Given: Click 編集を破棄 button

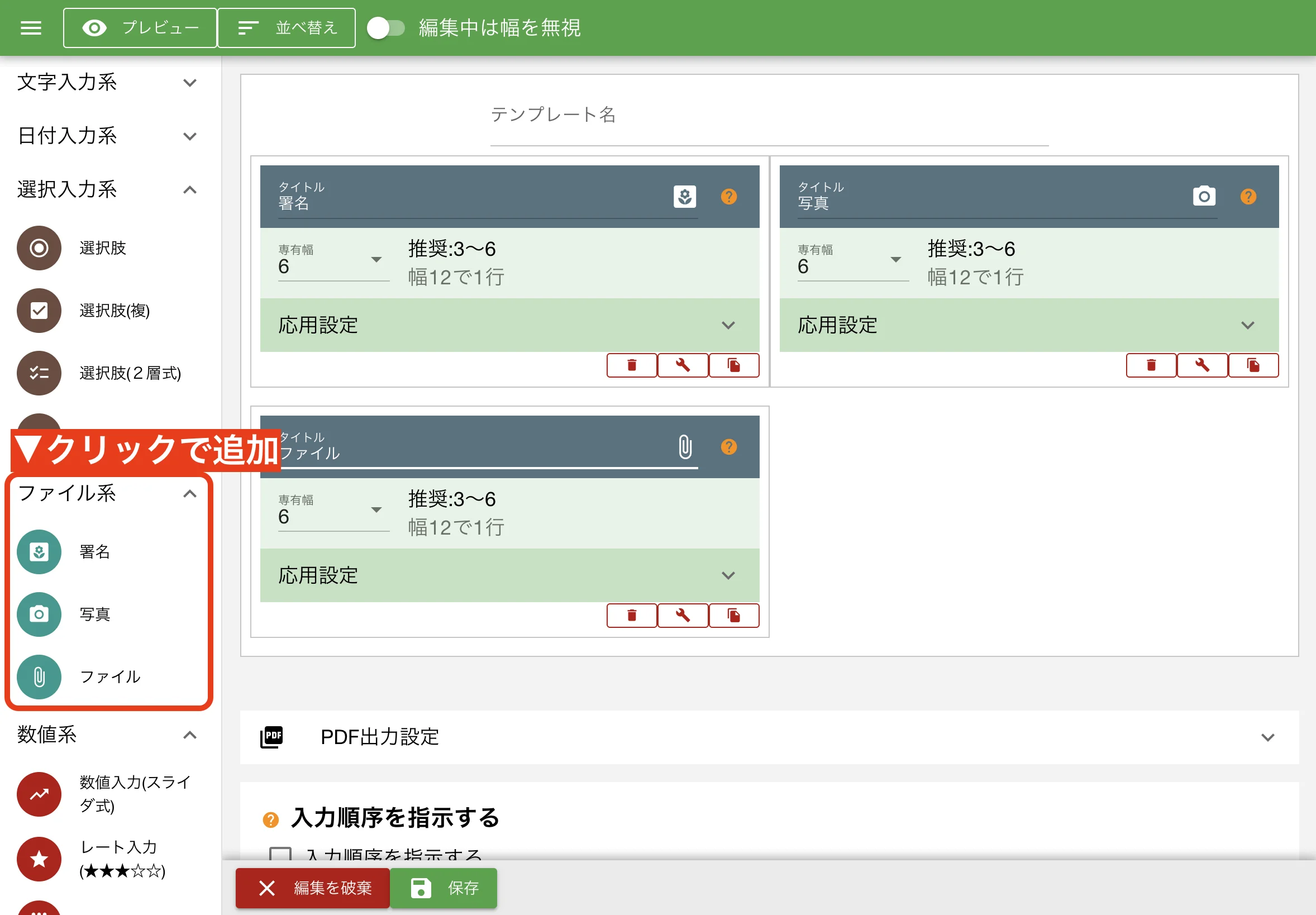Looking at the screenshot, I should coord(313,888).
